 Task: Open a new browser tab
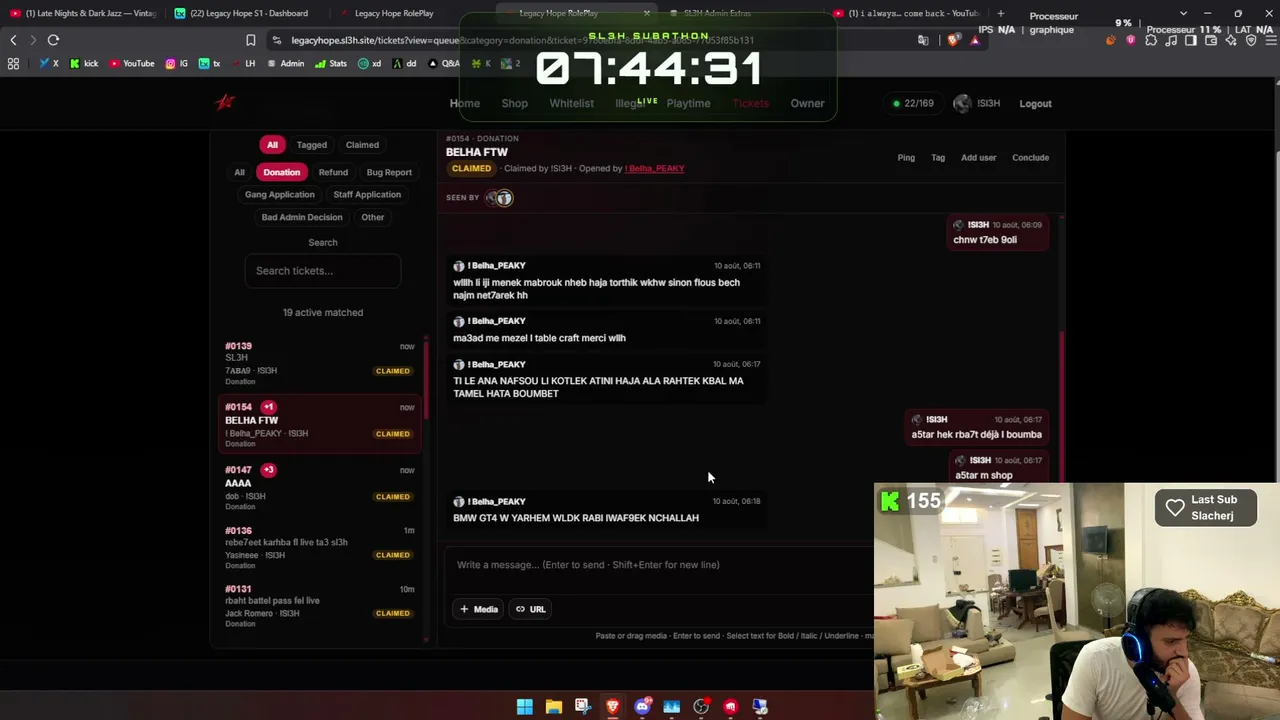point(1000,13)
